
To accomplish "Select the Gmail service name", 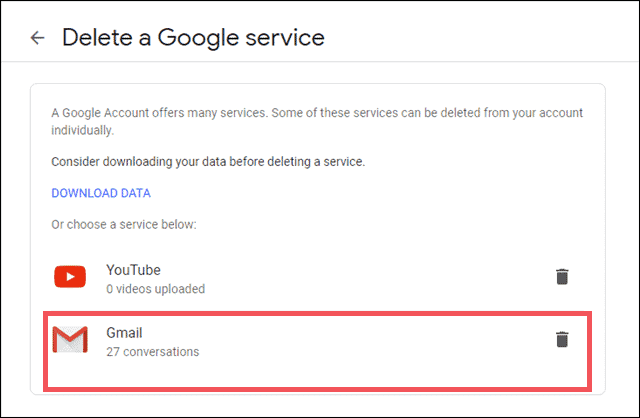I will 126,332.
